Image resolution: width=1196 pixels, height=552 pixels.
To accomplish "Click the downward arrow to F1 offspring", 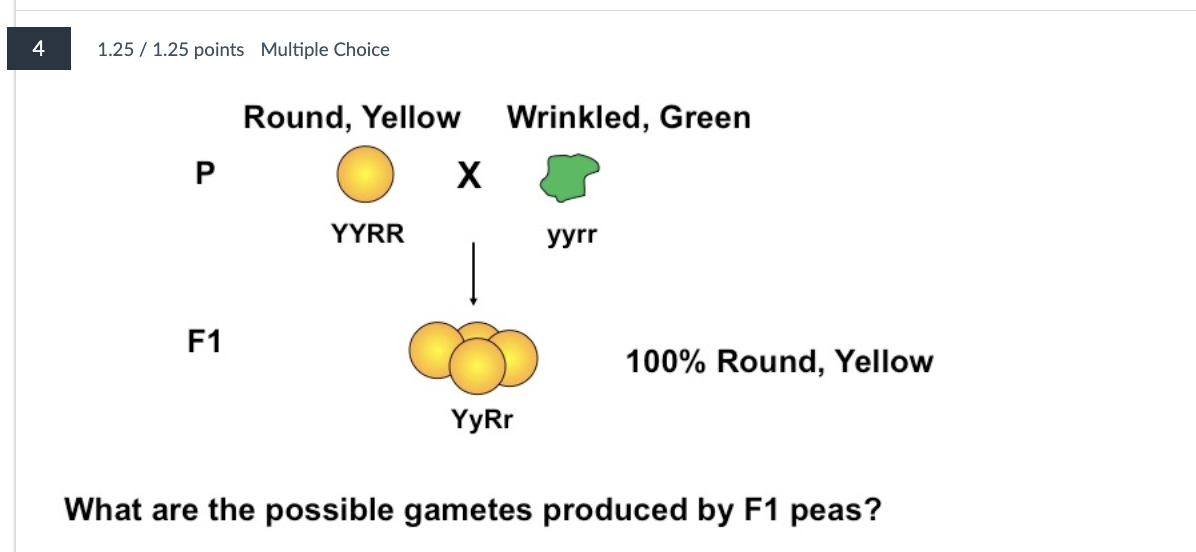I will 473,272.
